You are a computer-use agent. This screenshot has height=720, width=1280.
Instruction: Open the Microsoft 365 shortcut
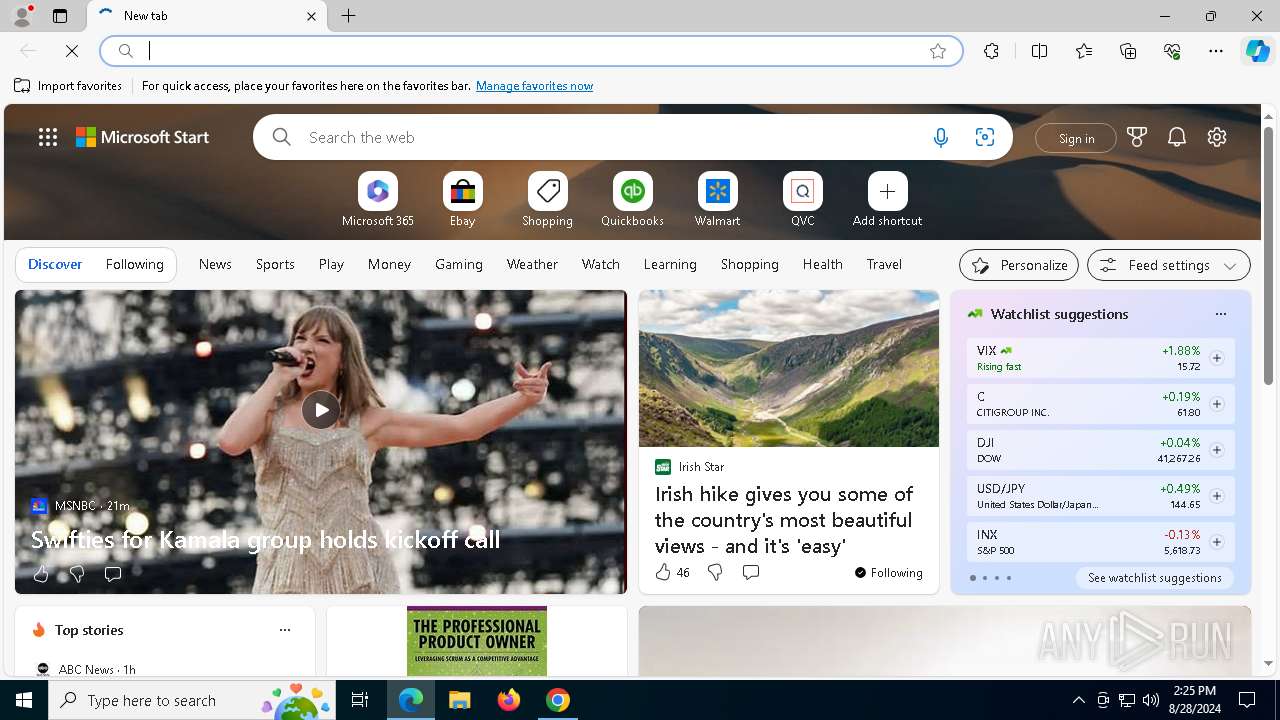(x=378, y=200)
